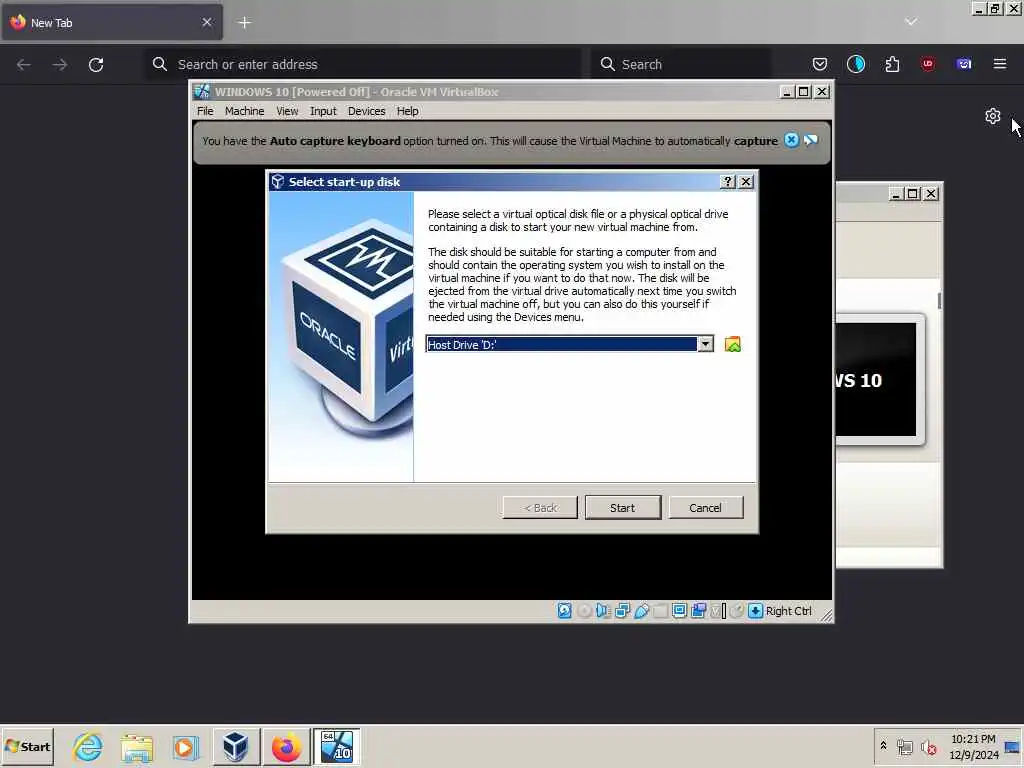The height and width of the screenshot is (768, 1024).
Task: Click the scrollbar in the background VirtualBox Manager window
Action: click(940, 301)
